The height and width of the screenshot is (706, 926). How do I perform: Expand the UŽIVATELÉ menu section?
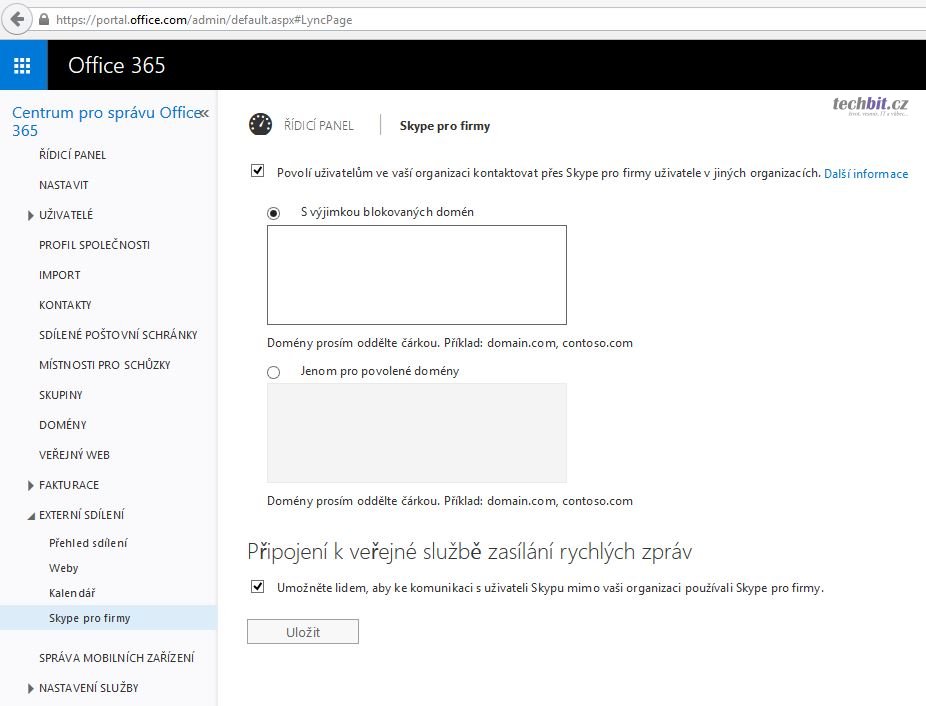31,215
